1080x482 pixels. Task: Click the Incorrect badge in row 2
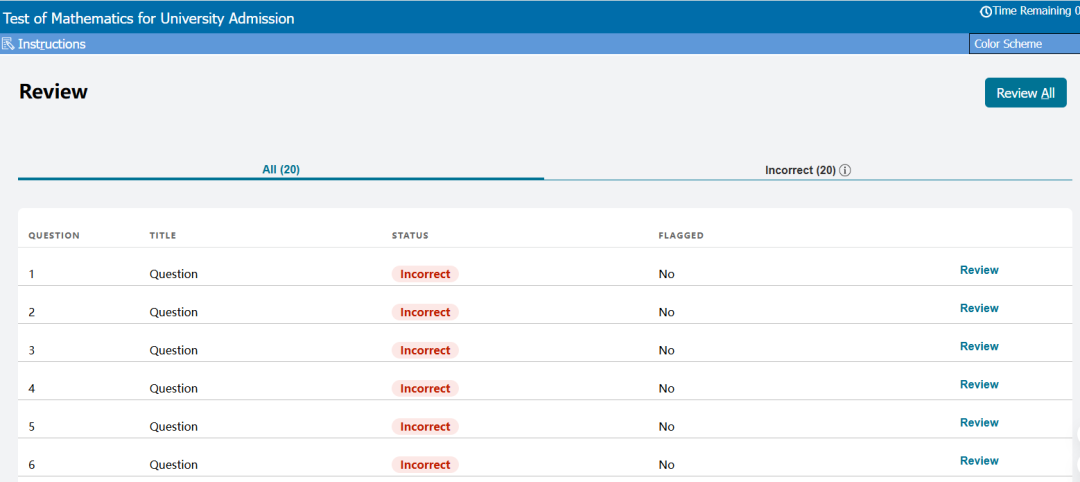point(425,312)
